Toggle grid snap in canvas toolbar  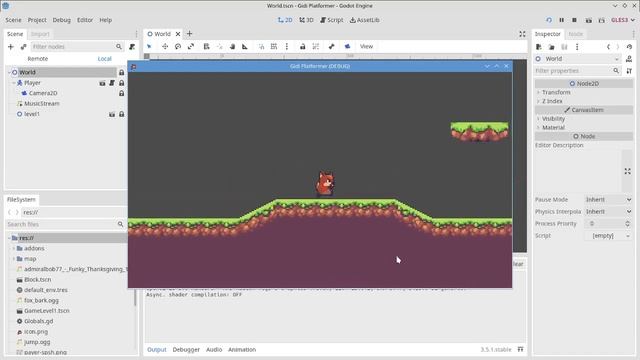pos(274,47)
